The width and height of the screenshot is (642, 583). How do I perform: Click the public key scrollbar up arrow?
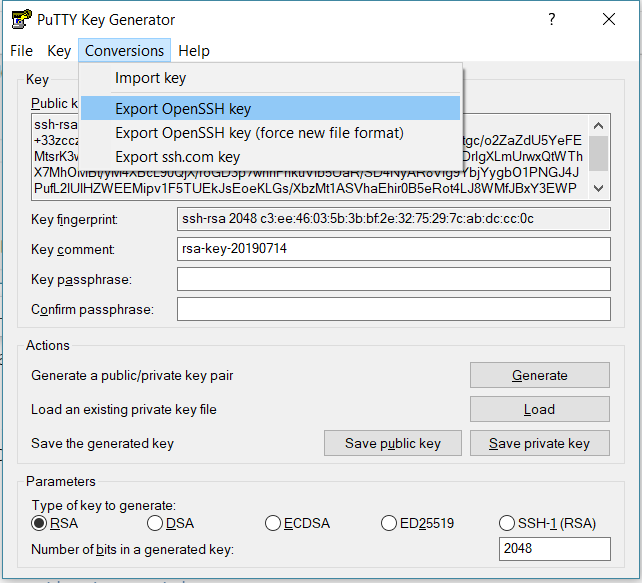pos(598,126)
